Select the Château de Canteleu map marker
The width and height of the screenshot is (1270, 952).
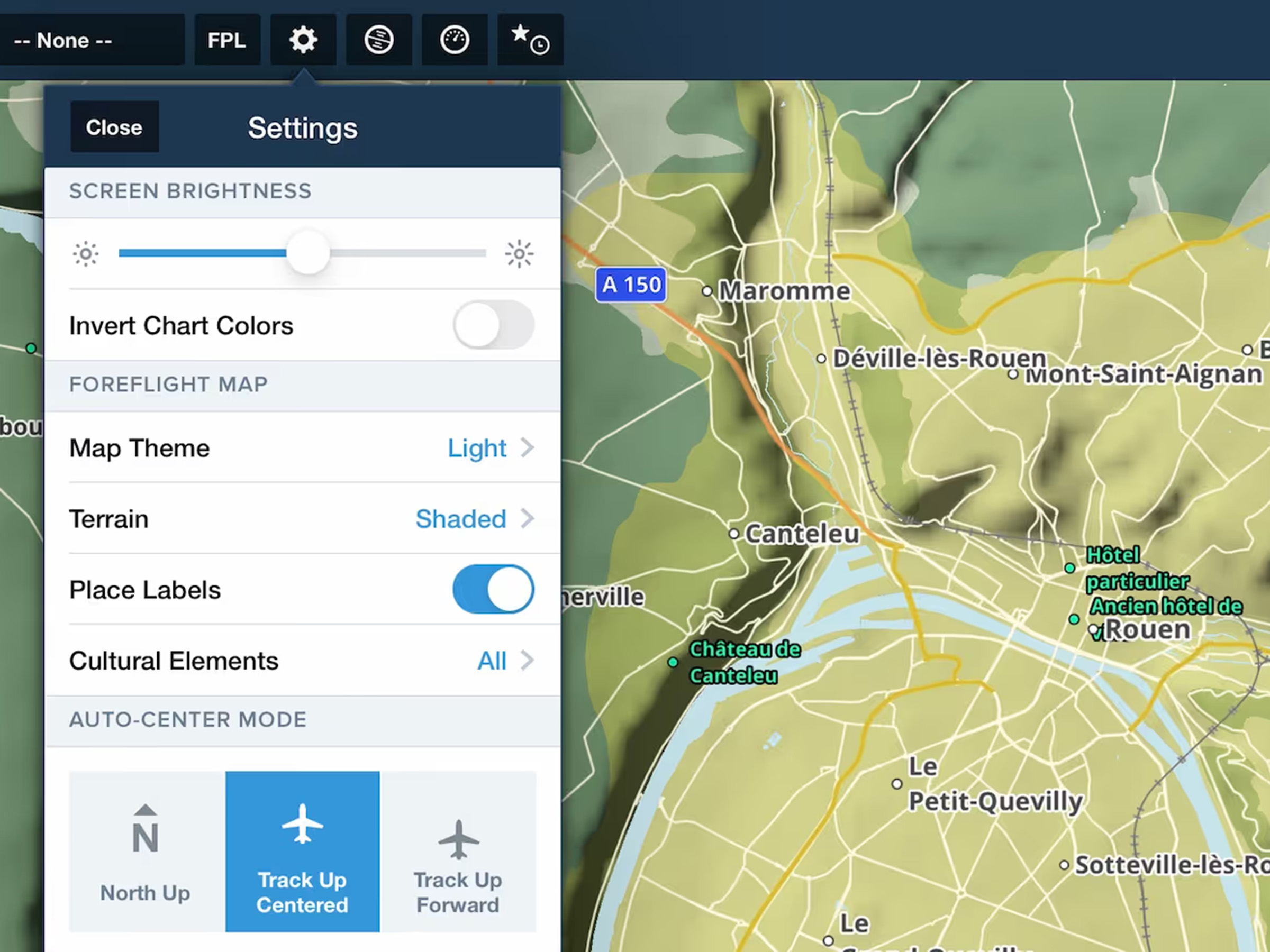point(673,662)
